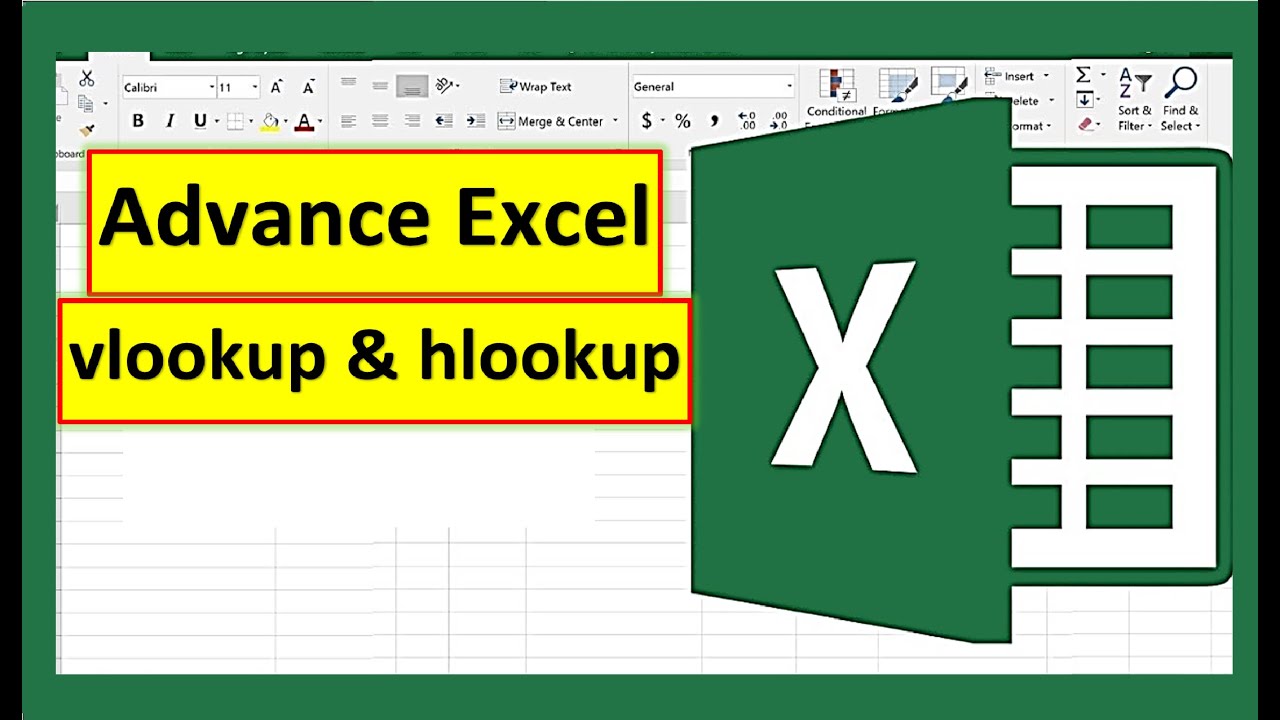Expand the Borders dropdown arrow
This screenshot has height=720, width=1280.
click(250, 122)
